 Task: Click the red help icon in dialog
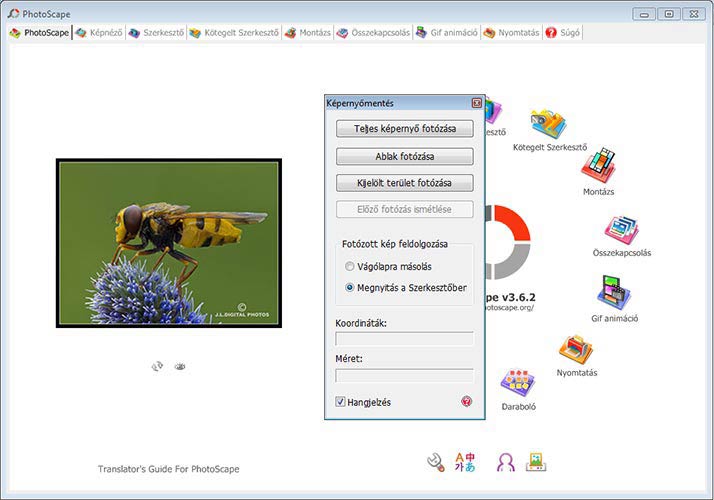[x=466, y=402]
